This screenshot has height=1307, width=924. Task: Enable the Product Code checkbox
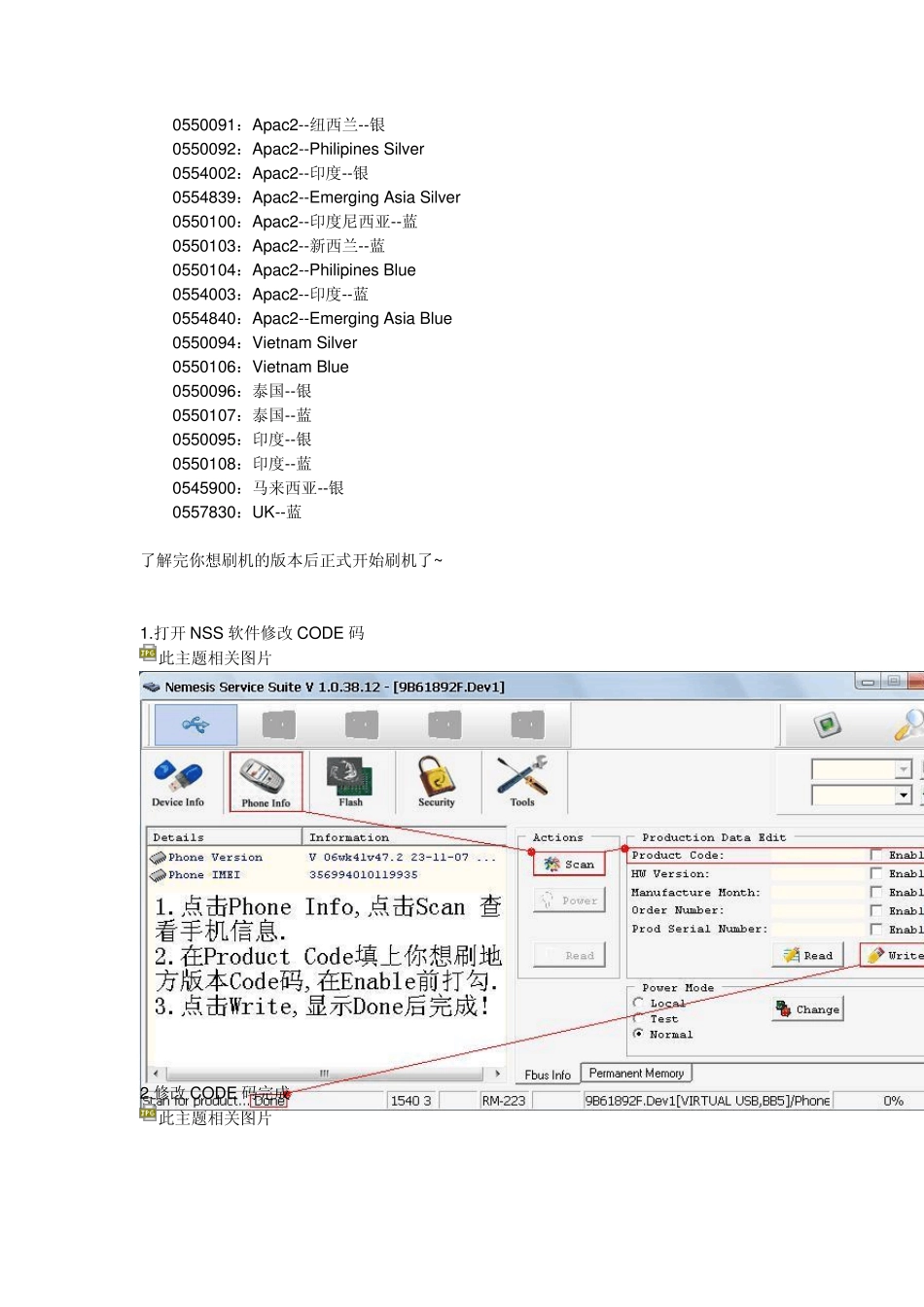pos(876,855)
